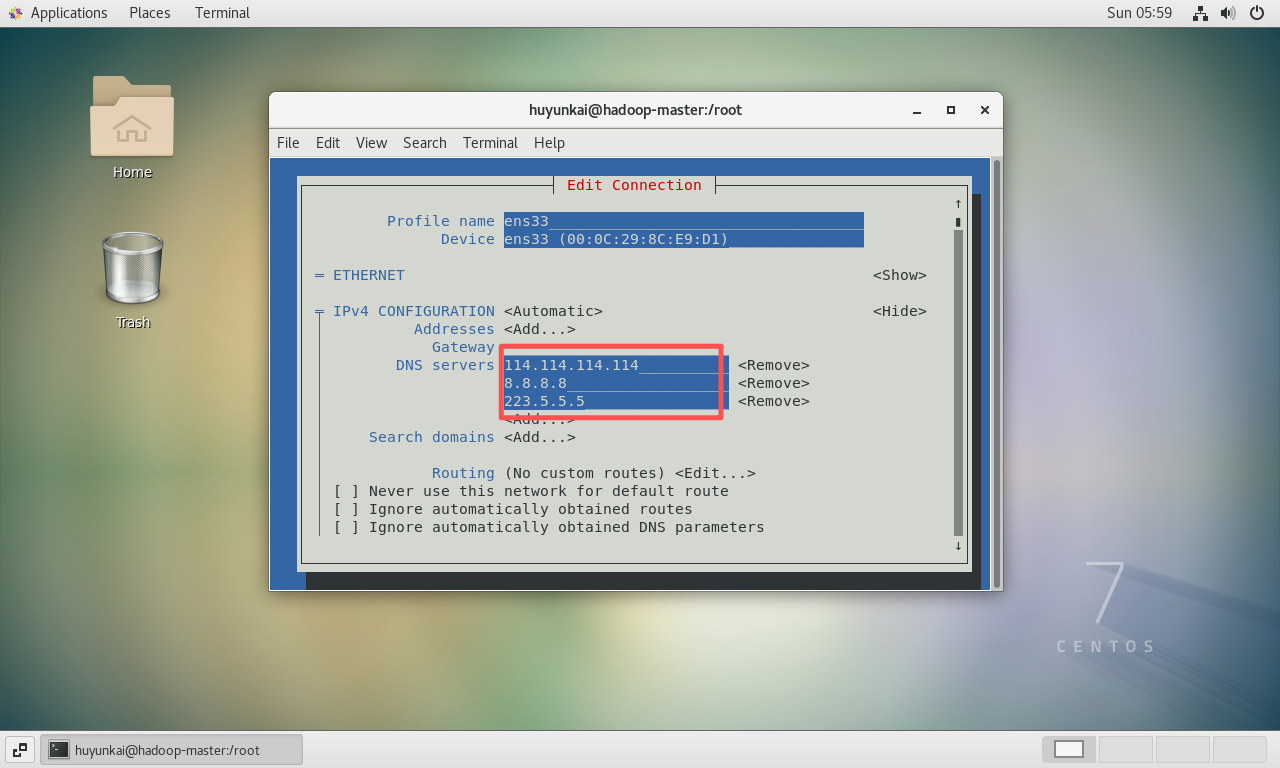Click the terminal window vertical scrollbar

996,374
